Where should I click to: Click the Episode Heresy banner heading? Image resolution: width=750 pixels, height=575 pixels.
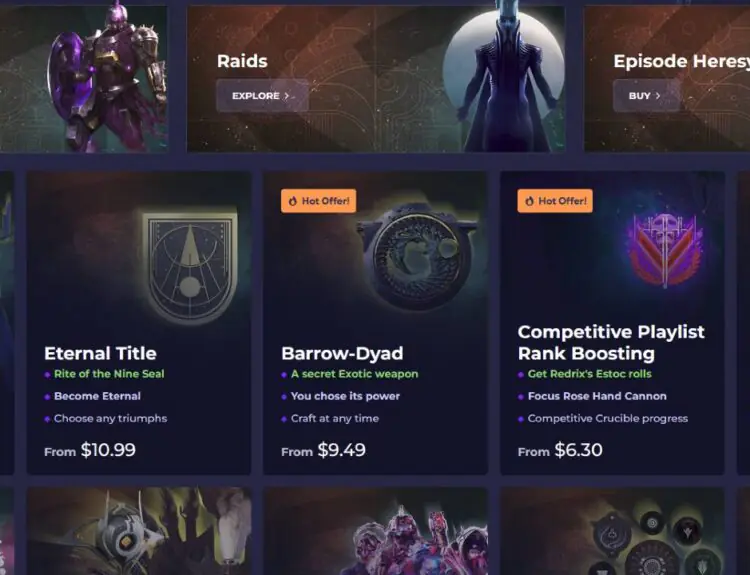point(682,61)
